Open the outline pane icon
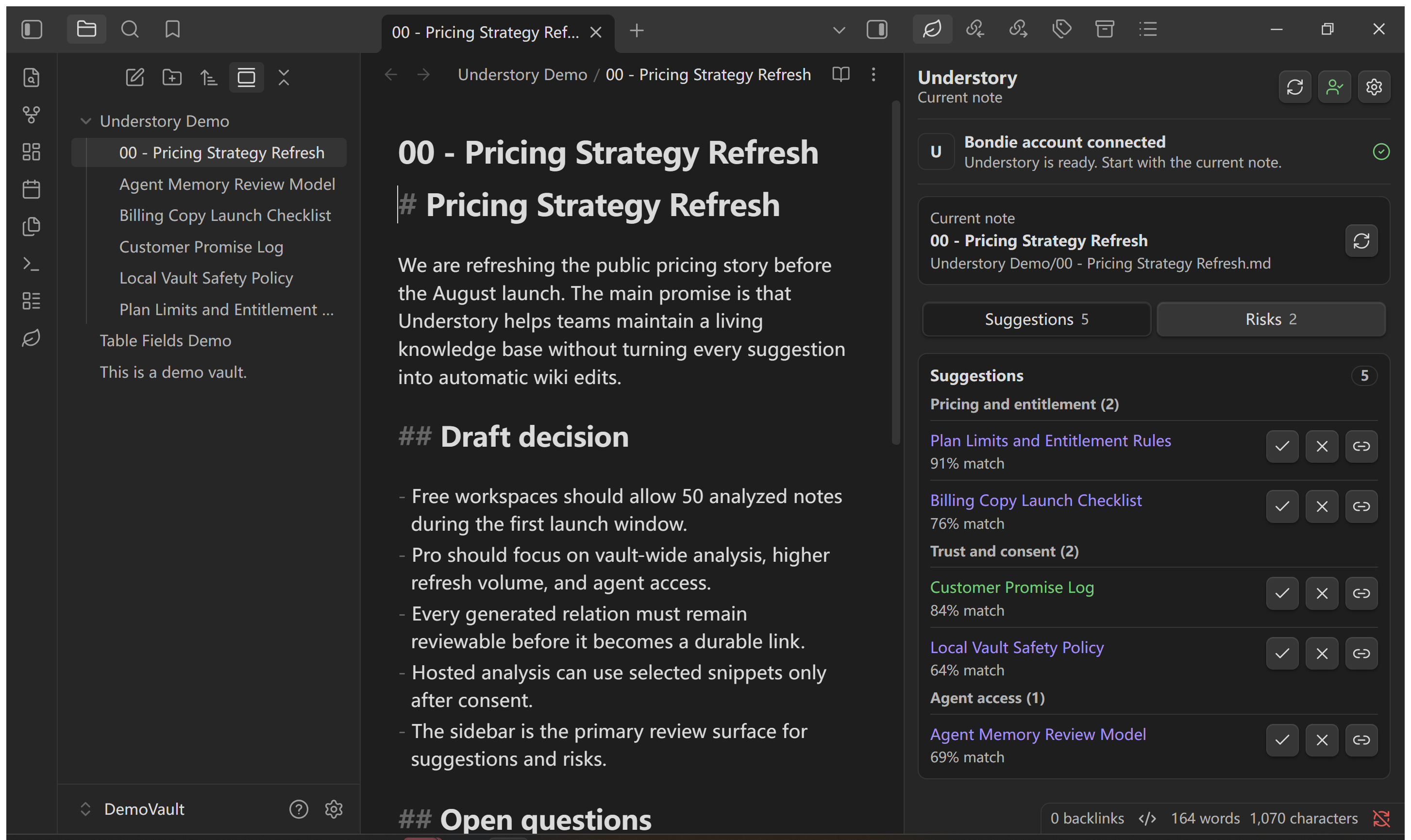The height and width of the screenshot is (840, 1411). pyautogui.click(x=1147, y=29)
